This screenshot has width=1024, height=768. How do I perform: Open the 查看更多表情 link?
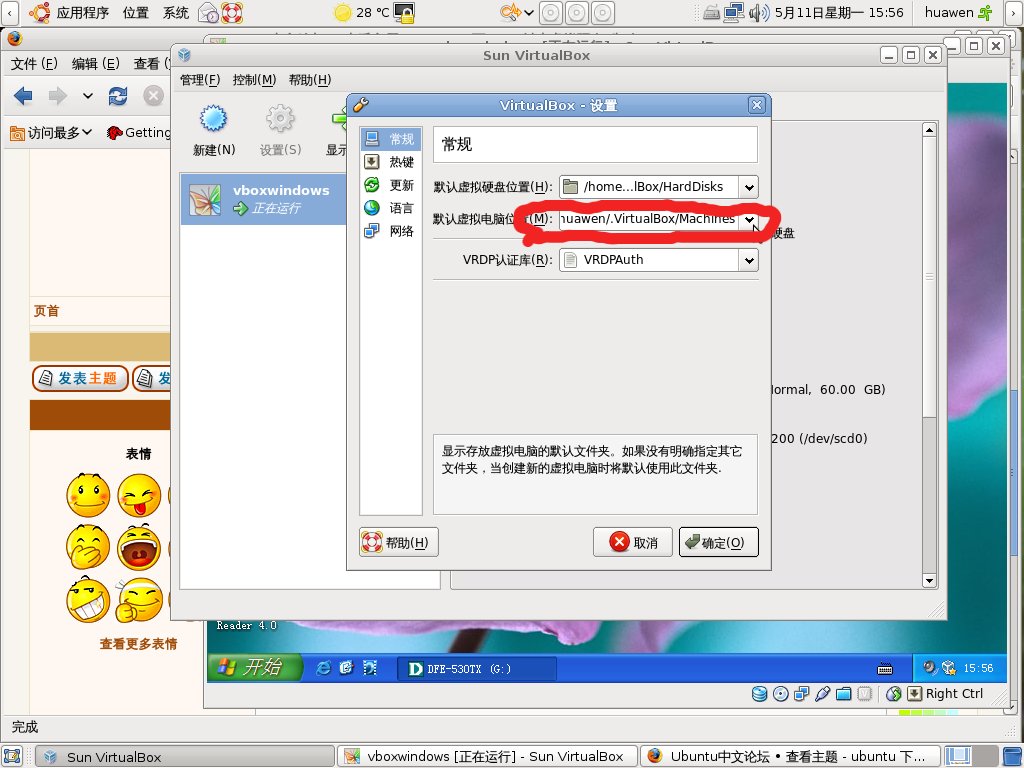[x=138, y=644]
